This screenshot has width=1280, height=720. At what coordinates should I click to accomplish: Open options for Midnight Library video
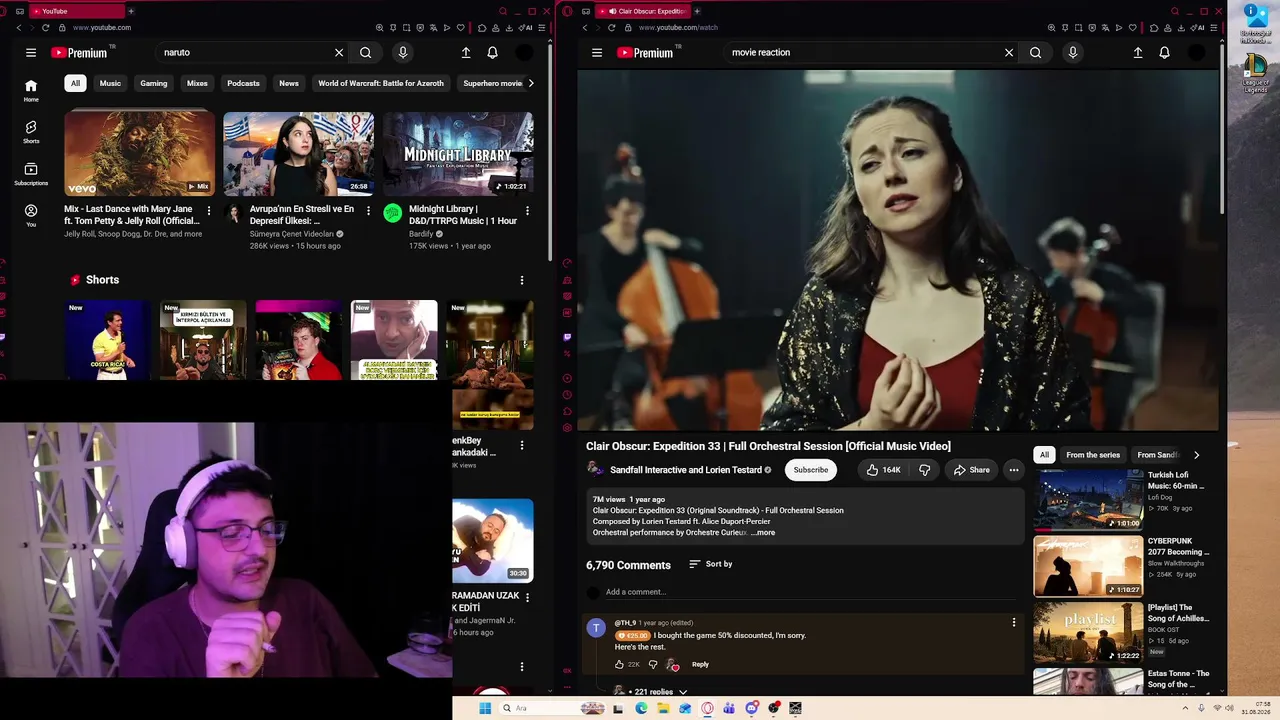click(x=527, y=210)
